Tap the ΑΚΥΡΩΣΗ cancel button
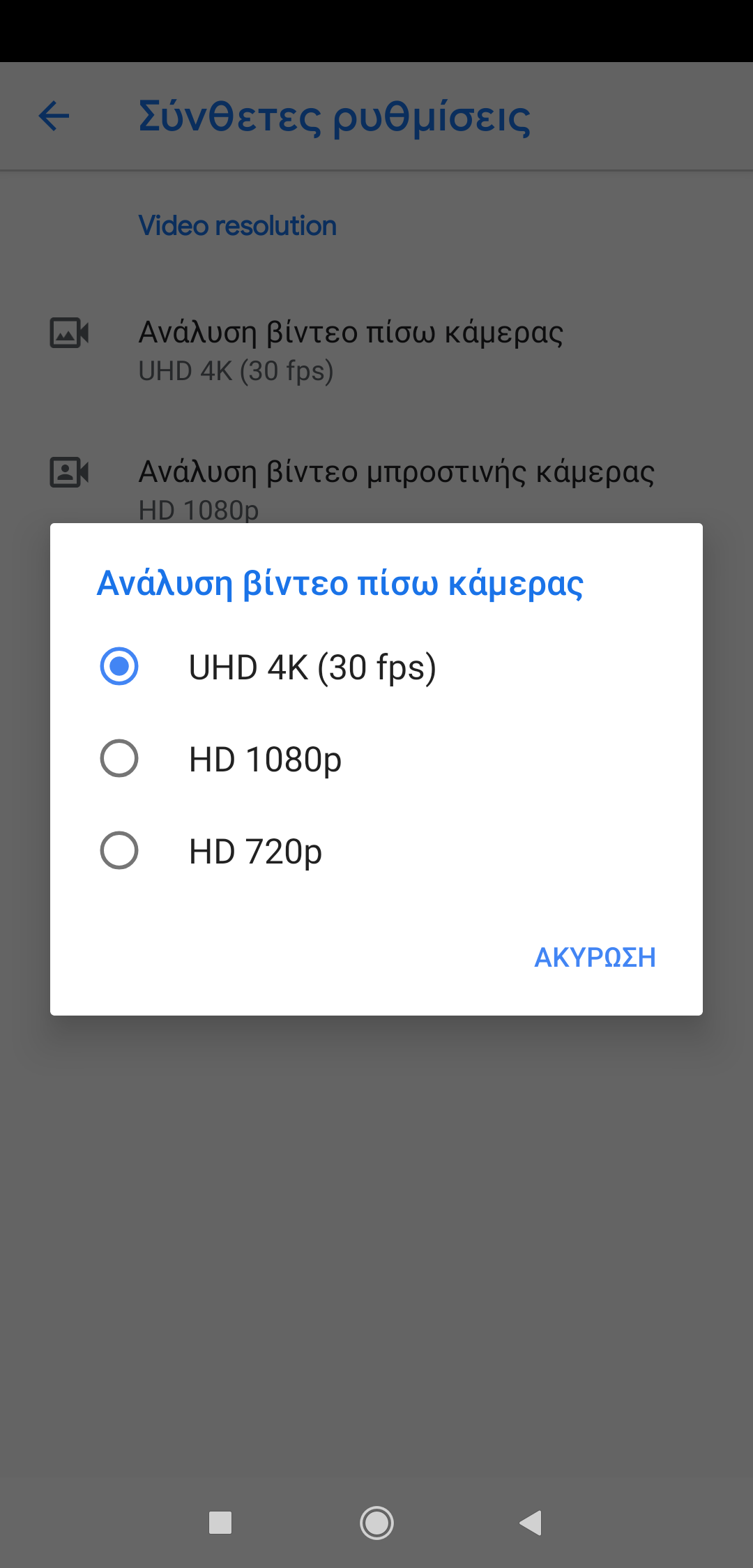The height and width of the screenshot is (1568, 753). pos(595,957)
